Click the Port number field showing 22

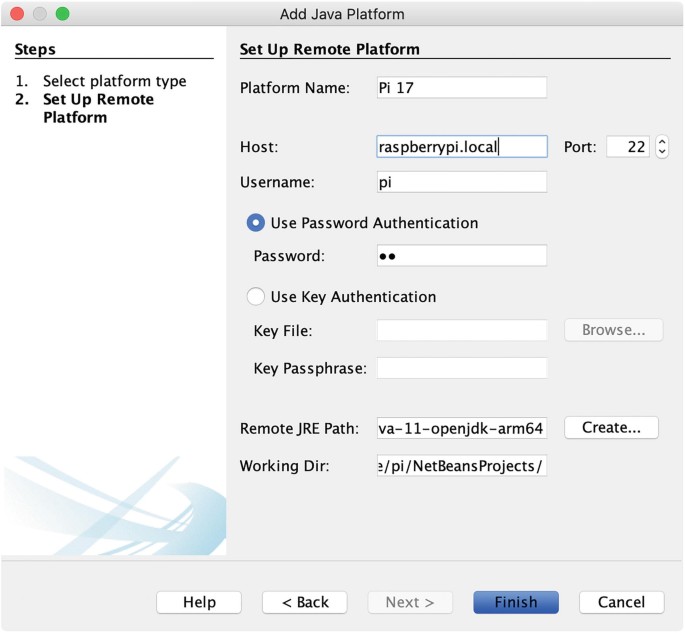click(628, 146)
